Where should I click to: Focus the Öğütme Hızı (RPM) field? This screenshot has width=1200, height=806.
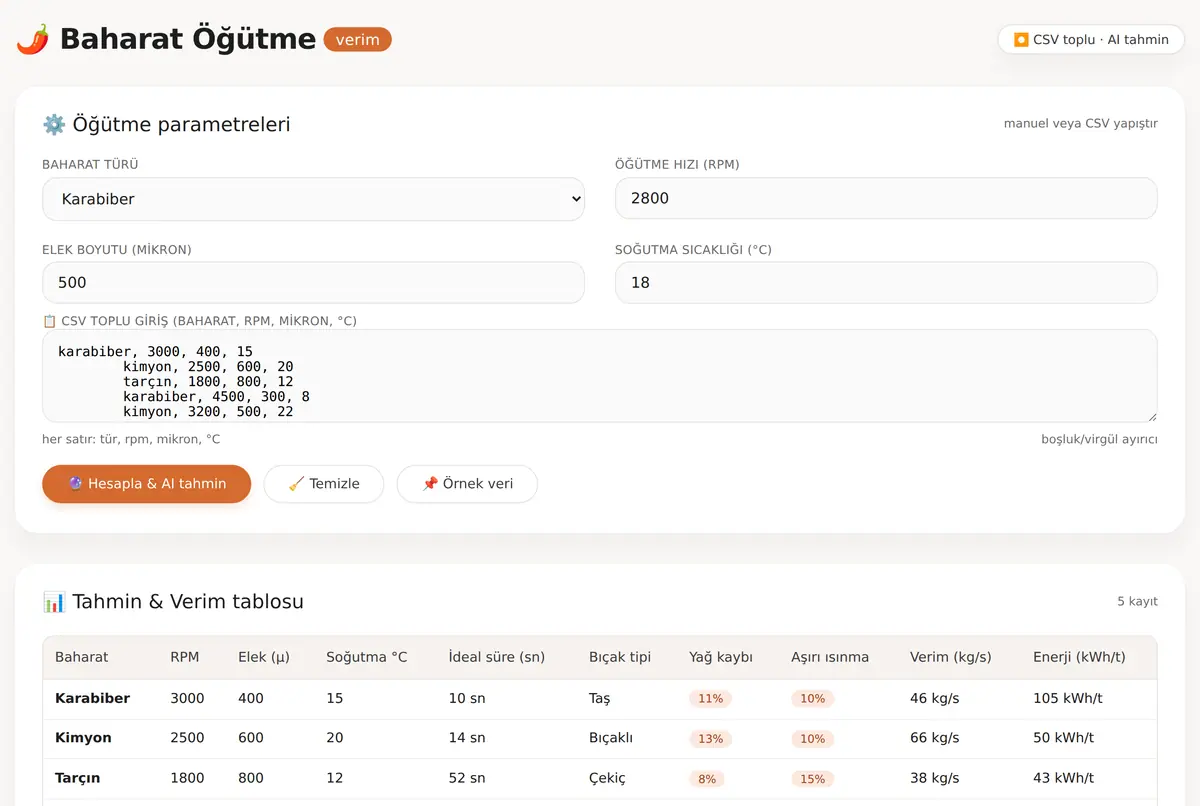886,198
